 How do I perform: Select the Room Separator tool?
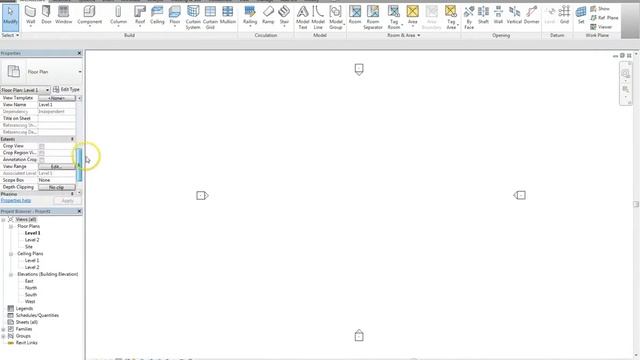[373, 17]
